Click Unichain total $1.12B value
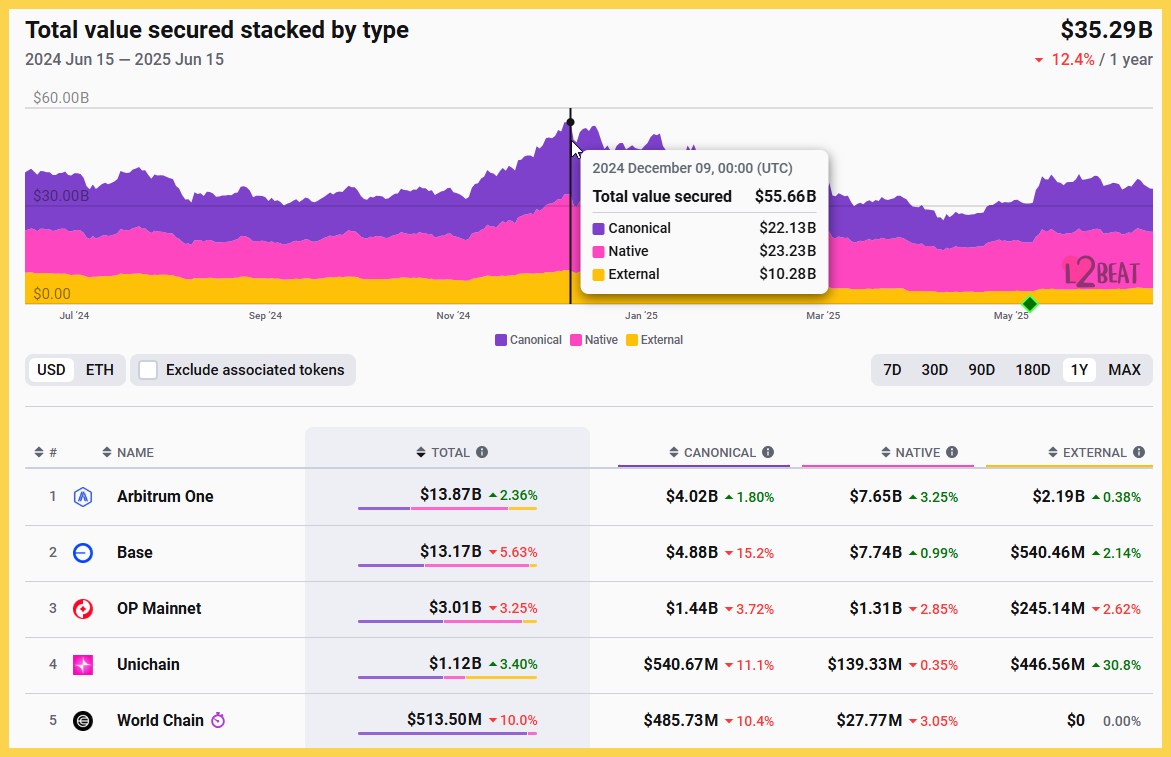Viewport: 1171px width, 757px height. pyautogui.click(x=455, y=663)
